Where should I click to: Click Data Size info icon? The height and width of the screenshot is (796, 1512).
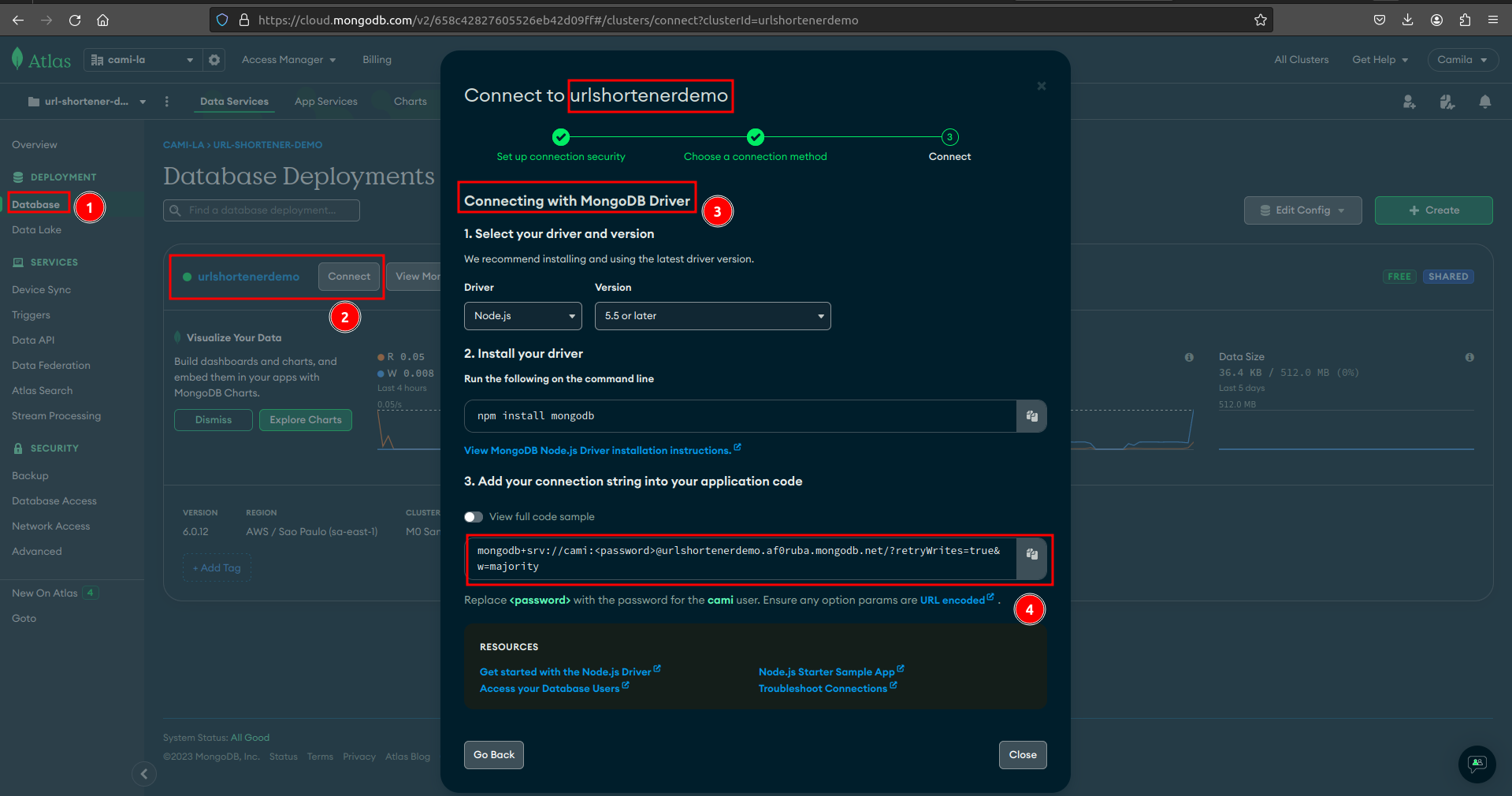coord(1469,357)
